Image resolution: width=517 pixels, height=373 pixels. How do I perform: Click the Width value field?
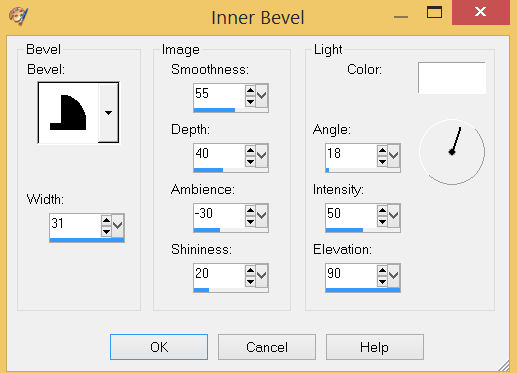[x=75, y=224]
